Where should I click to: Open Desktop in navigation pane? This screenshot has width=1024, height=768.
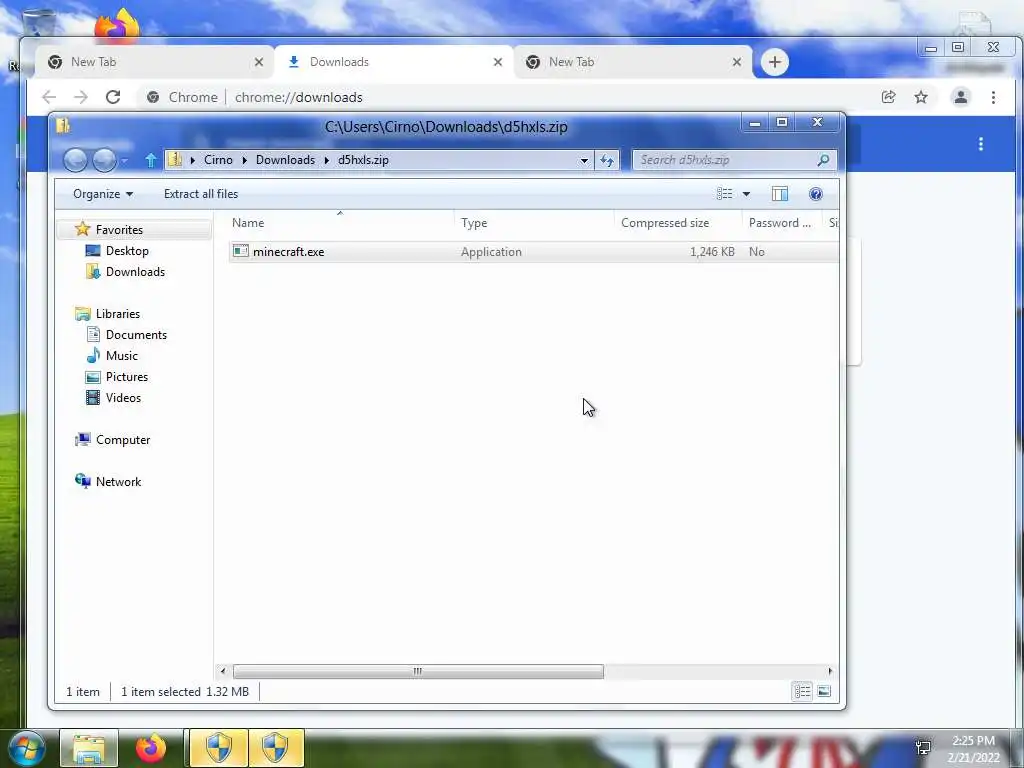(x=127, y=251)
